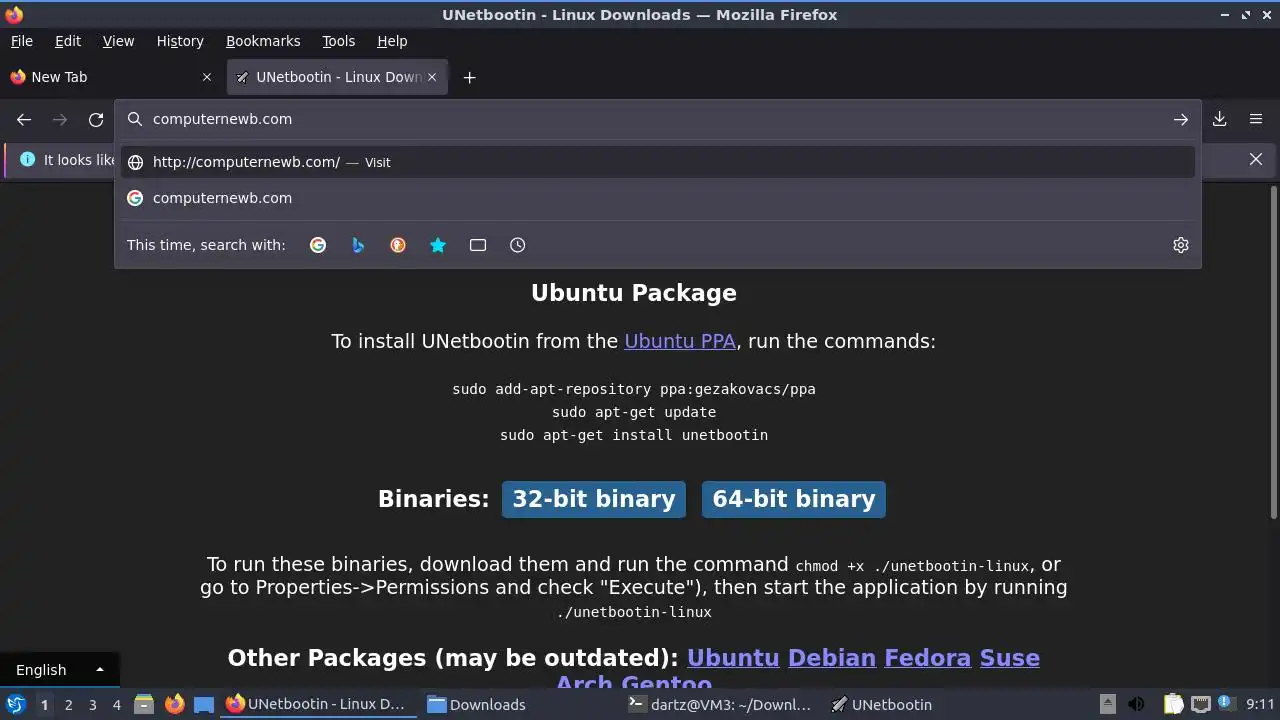The width and height of the screenshot is (1280, 720).
Task: Click the notification info tray icon
Action: (x=1226, y=704)
